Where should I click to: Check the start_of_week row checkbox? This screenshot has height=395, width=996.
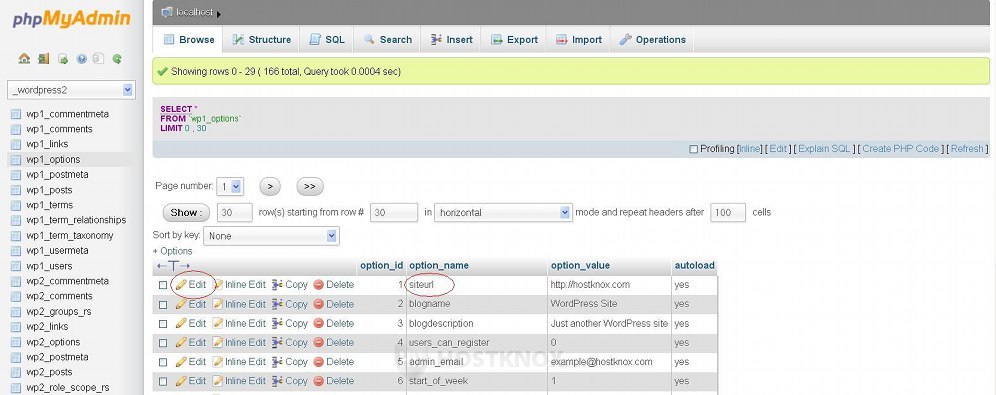(x=163, y=381)
